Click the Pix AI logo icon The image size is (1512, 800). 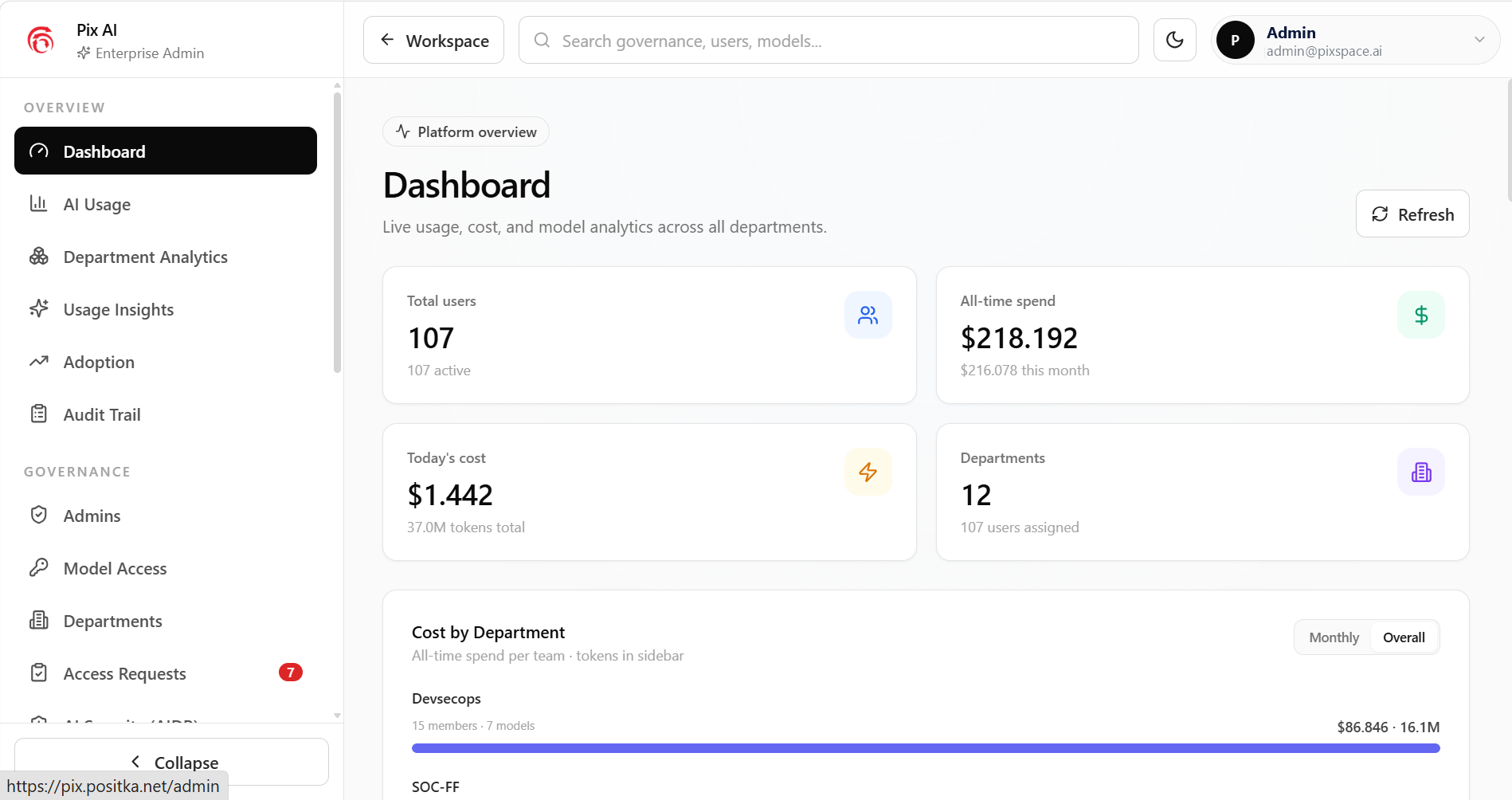click(41, 40)
